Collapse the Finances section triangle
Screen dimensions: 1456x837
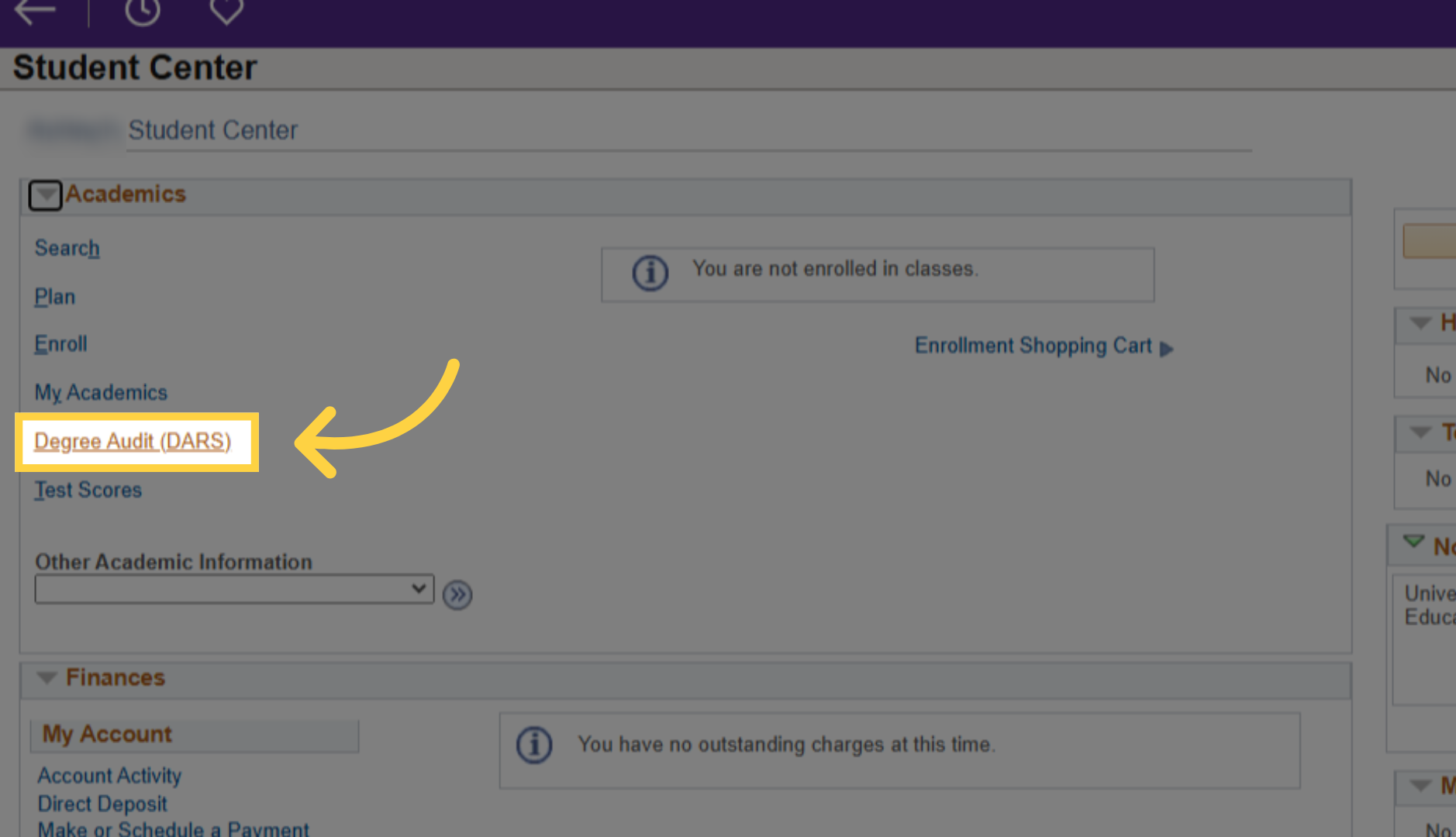pyautogui.click(x=47, y=677)
